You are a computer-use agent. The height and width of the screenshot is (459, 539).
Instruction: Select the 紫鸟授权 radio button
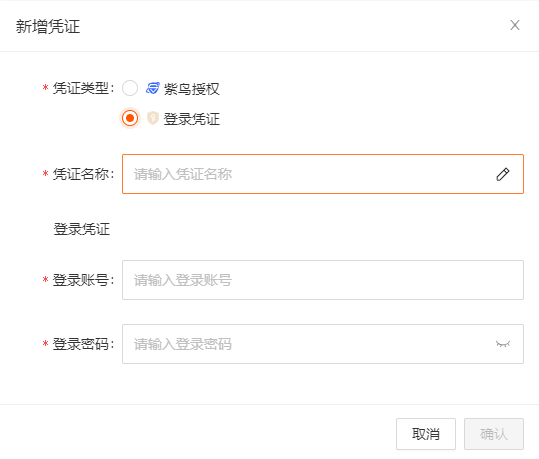pos(130,88)
